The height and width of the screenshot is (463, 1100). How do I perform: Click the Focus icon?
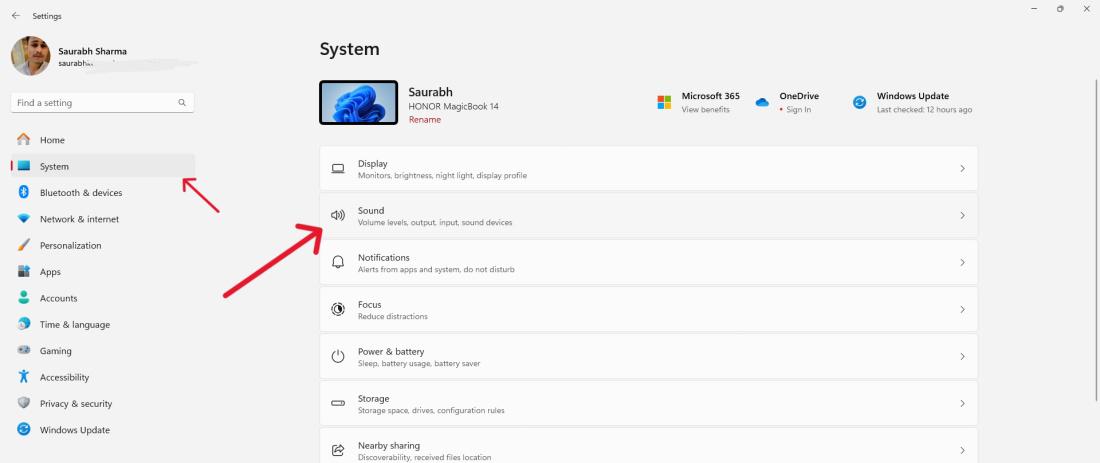point(338,309)
